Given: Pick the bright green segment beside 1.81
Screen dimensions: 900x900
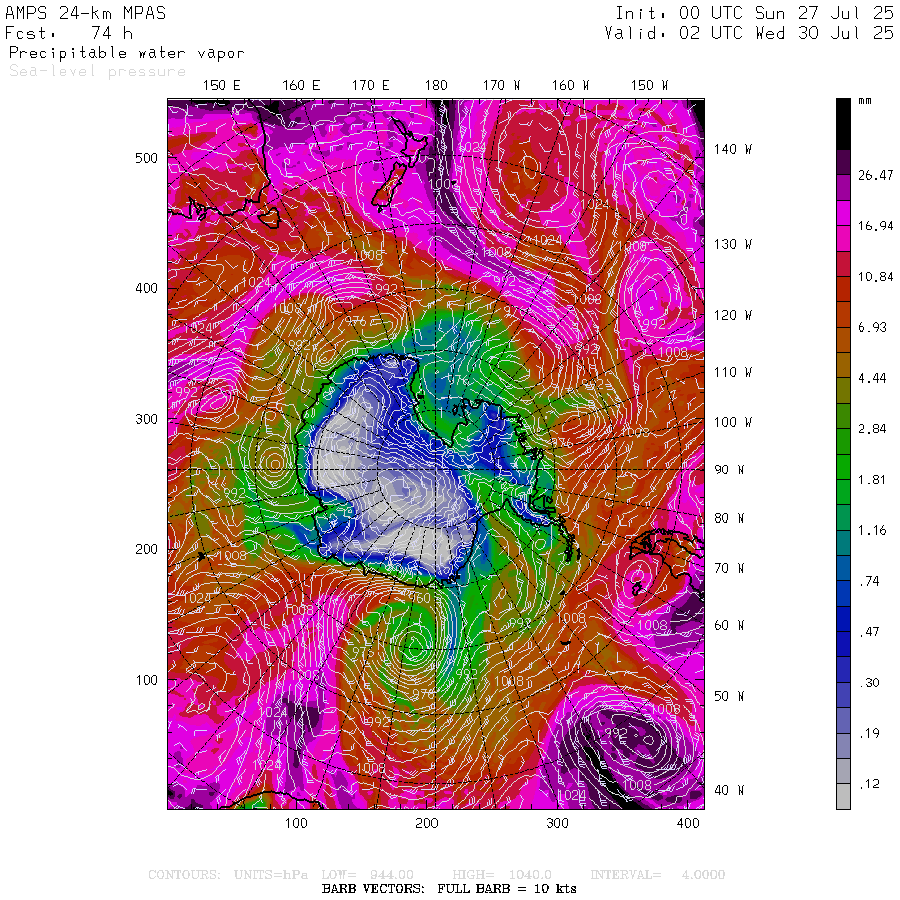Looking at the screenshot, I should tap(843, 467).
